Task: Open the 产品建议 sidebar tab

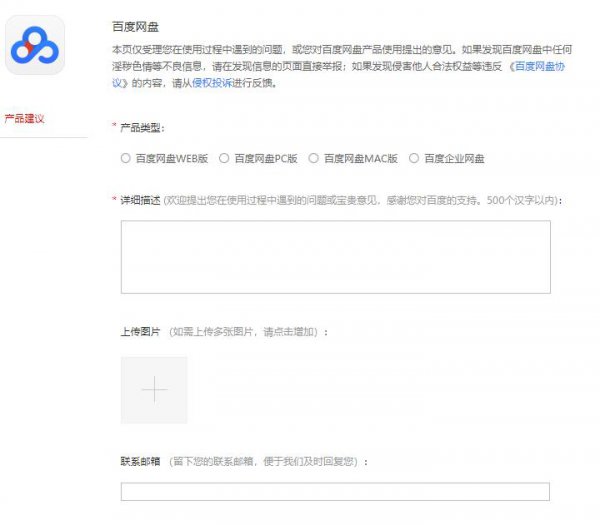Action: (24, 119)
